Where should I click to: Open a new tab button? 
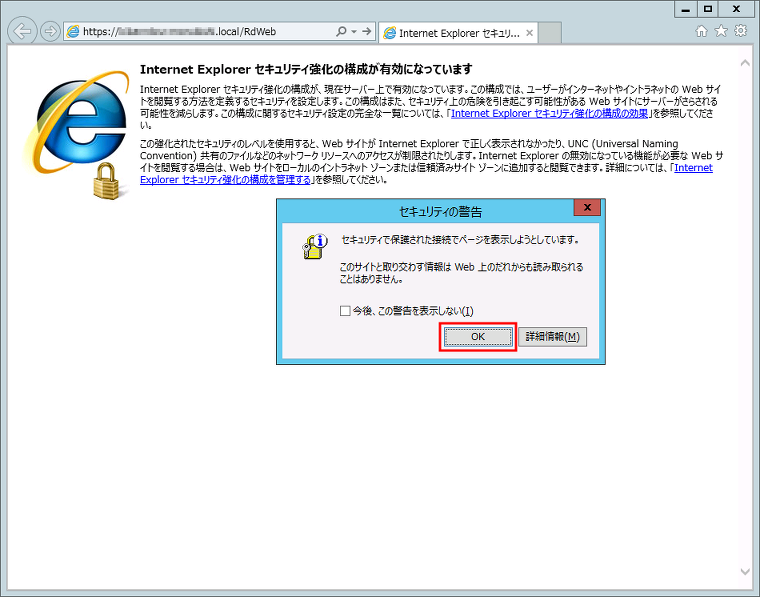(x=550, y=33)
